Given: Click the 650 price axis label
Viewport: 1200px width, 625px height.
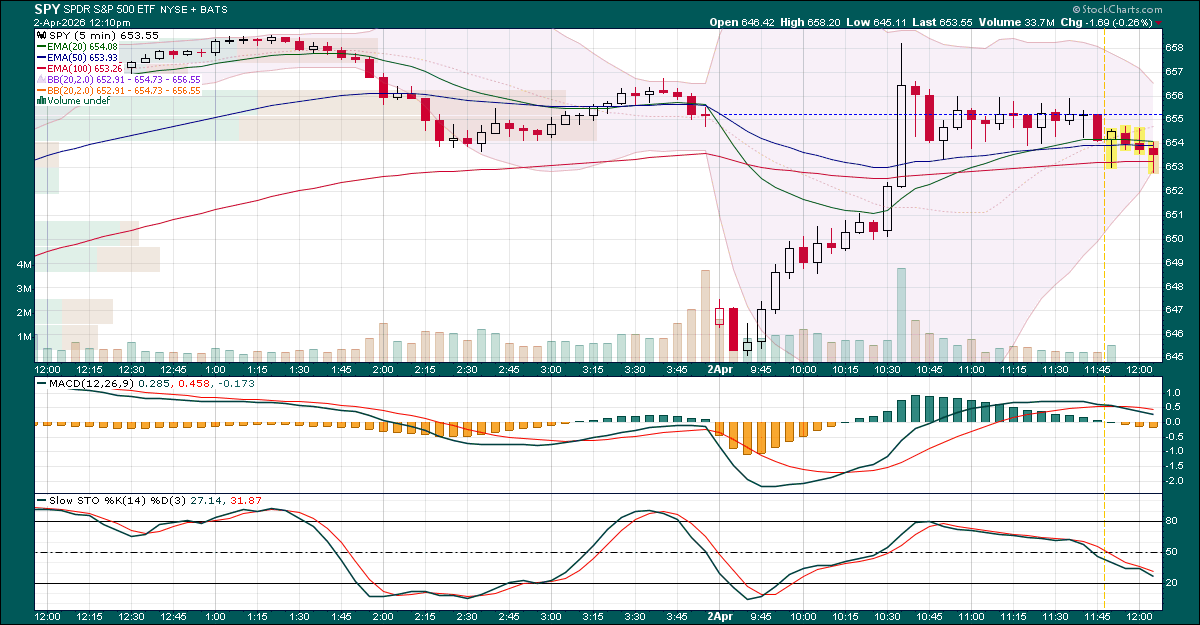Looking at the screenshot, I should 1174,238.
